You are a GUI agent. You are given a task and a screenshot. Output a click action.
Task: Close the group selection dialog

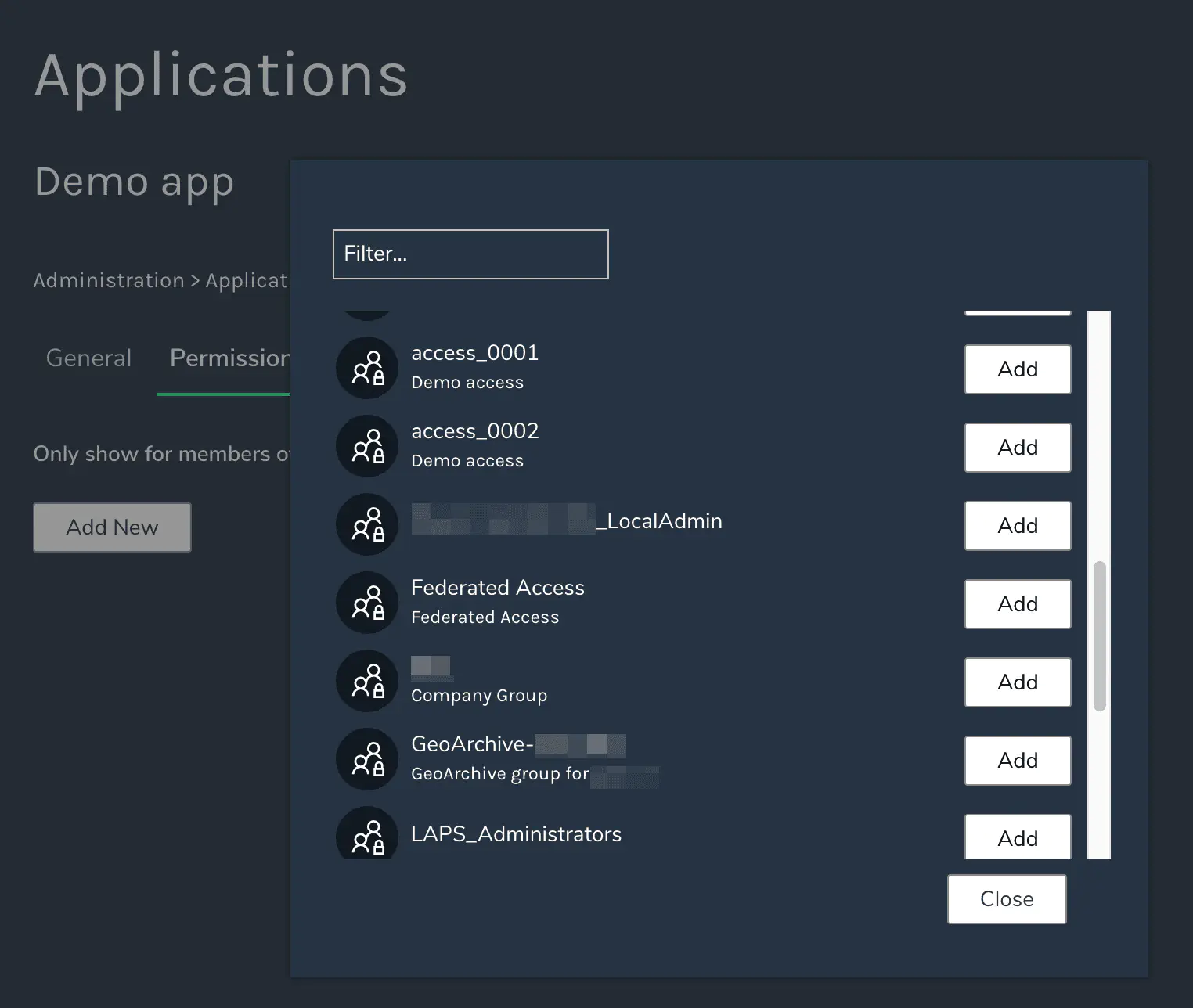[x=1006, y=899]
